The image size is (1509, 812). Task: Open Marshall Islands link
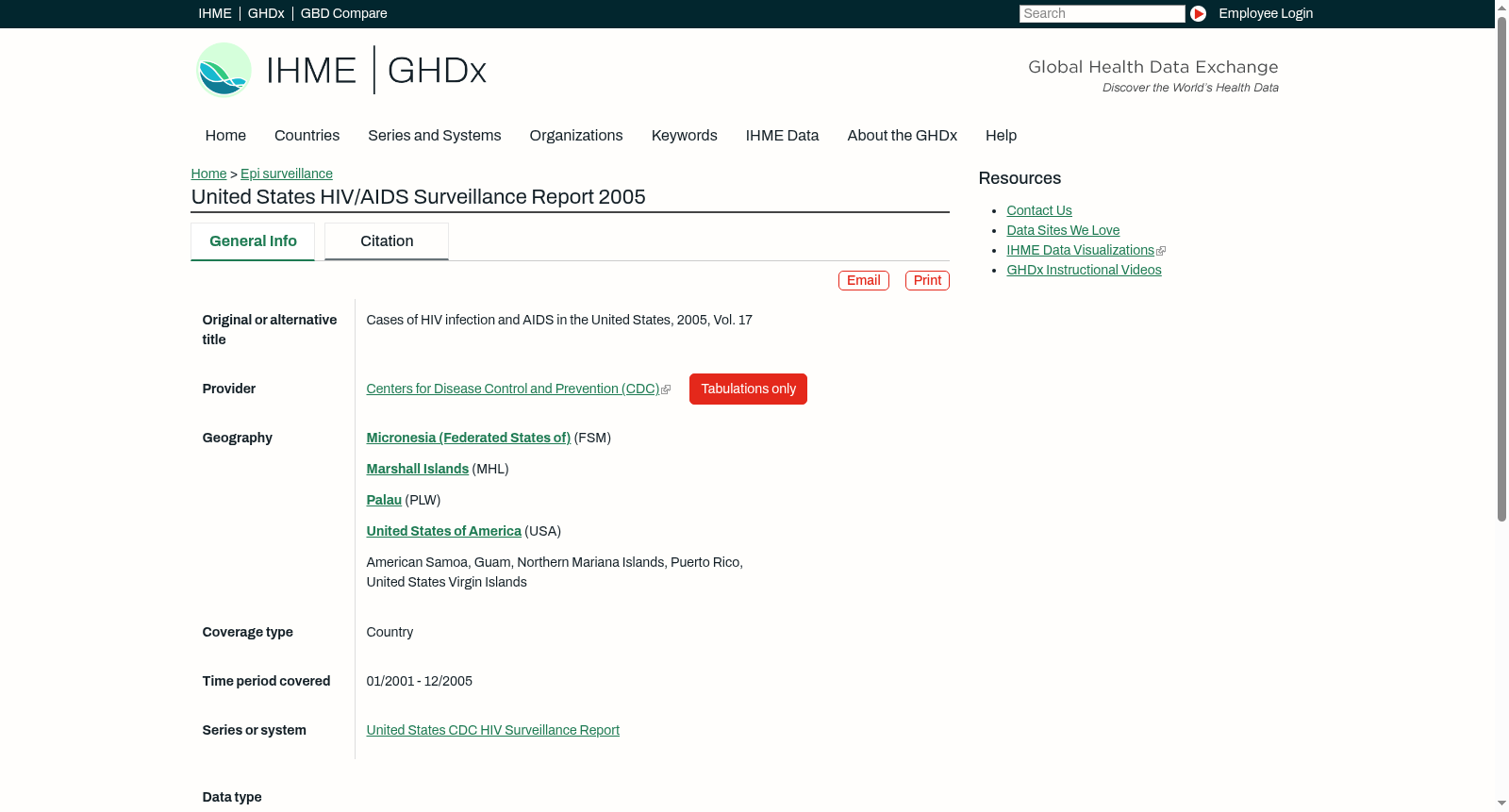tap(417, 469)
